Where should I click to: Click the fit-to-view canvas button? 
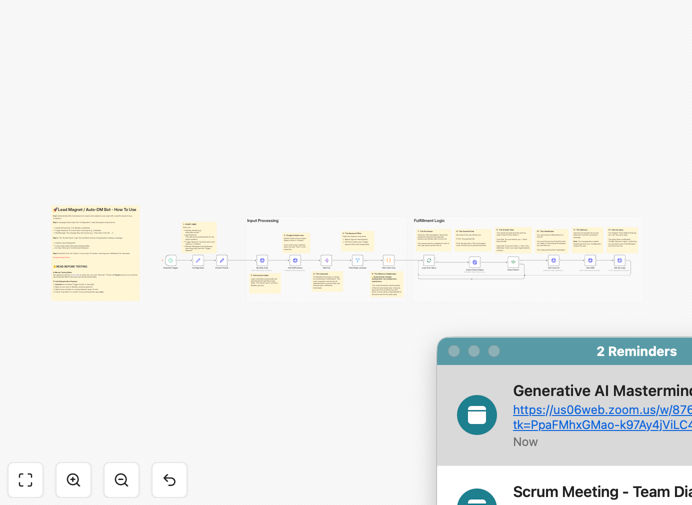[x=26, y=480]
